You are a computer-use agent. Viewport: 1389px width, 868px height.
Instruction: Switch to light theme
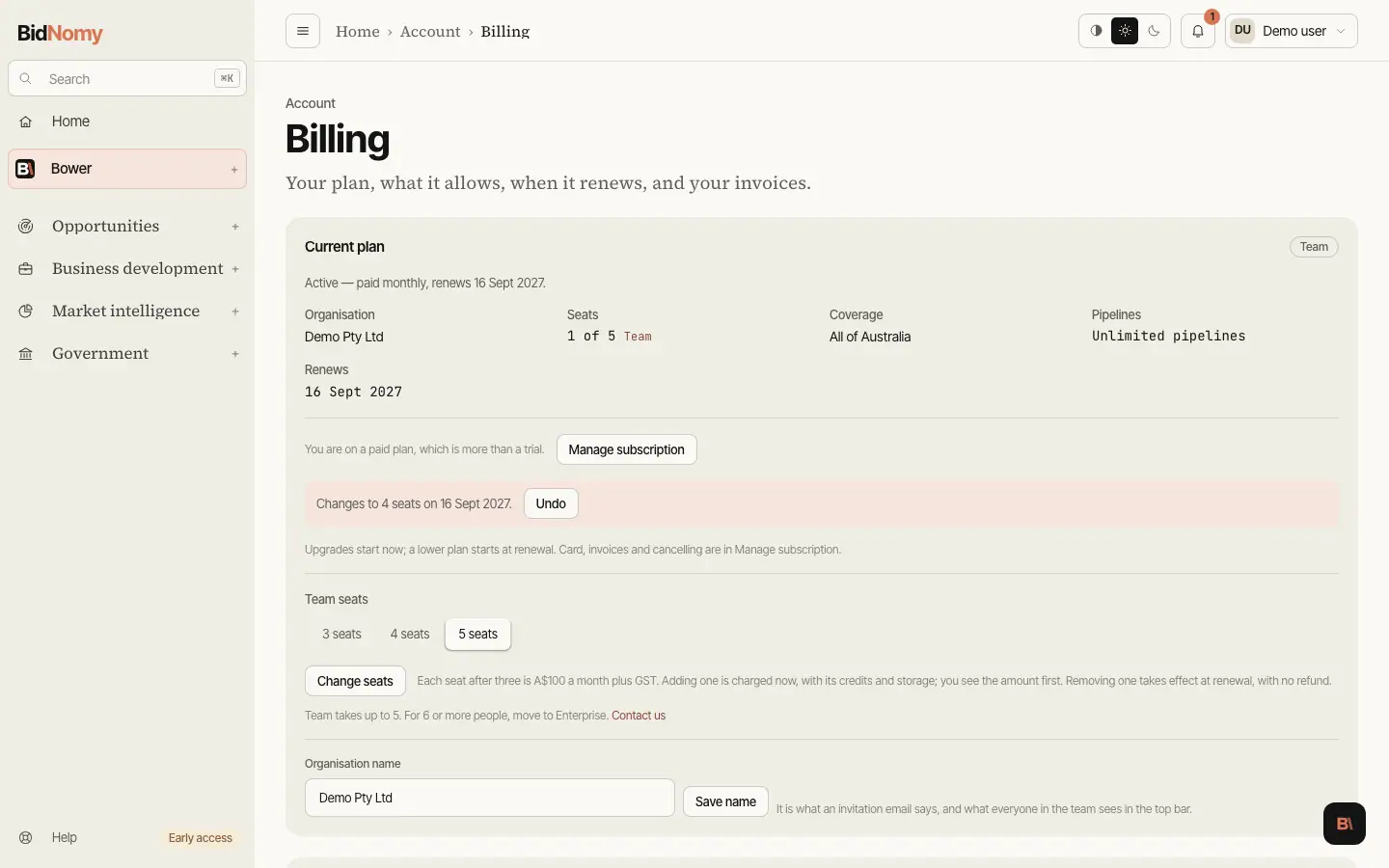click(x=1125, y=31)
